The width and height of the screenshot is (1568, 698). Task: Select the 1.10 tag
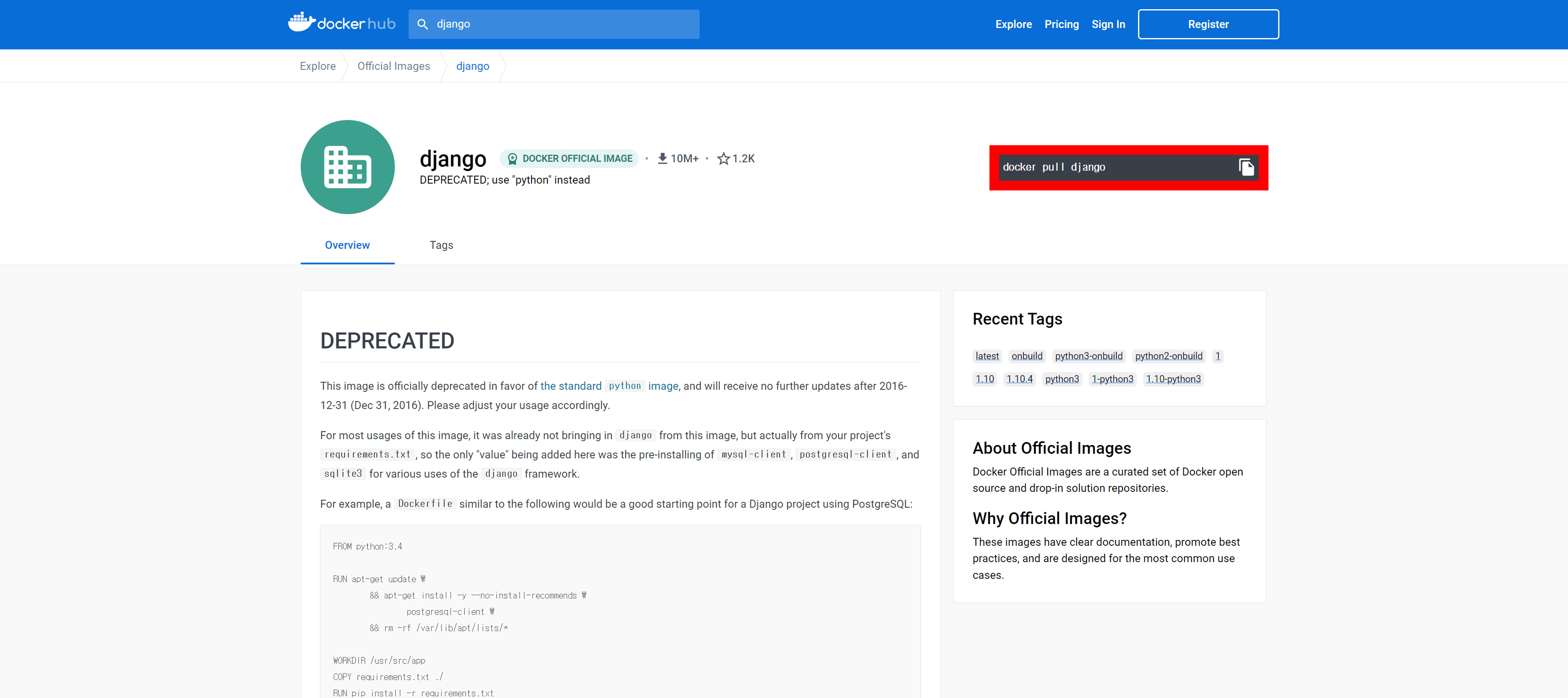(984, 379)
